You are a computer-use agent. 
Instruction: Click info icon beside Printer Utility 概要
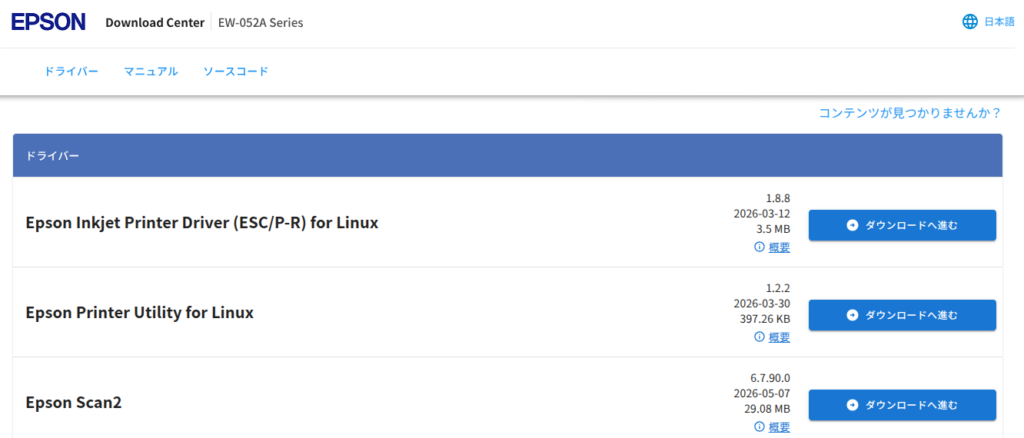point(759,337)
